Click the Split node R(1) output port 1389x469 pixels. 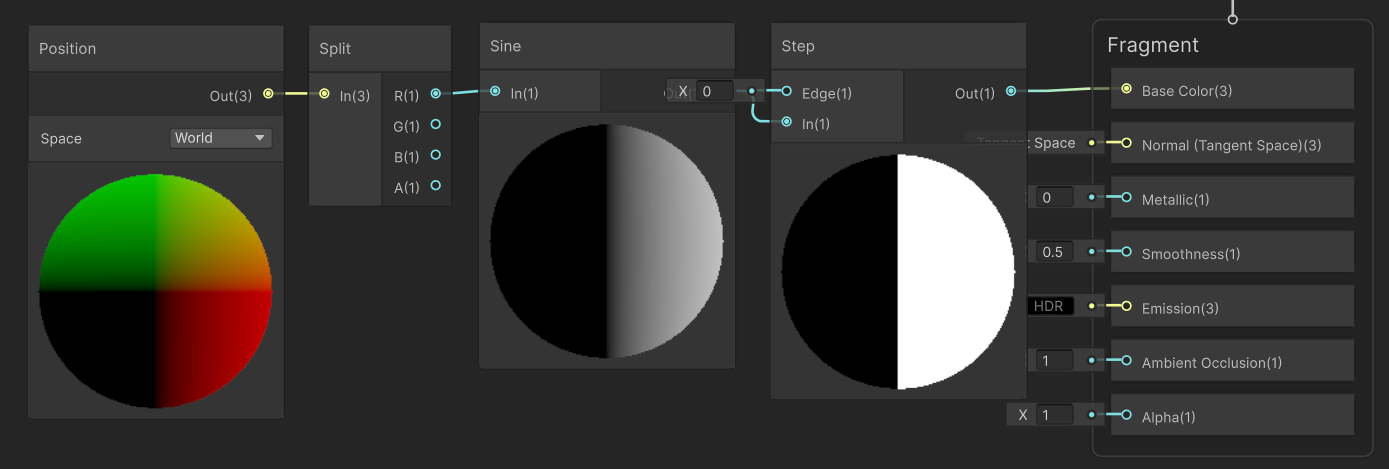click(x=435, y=93)
